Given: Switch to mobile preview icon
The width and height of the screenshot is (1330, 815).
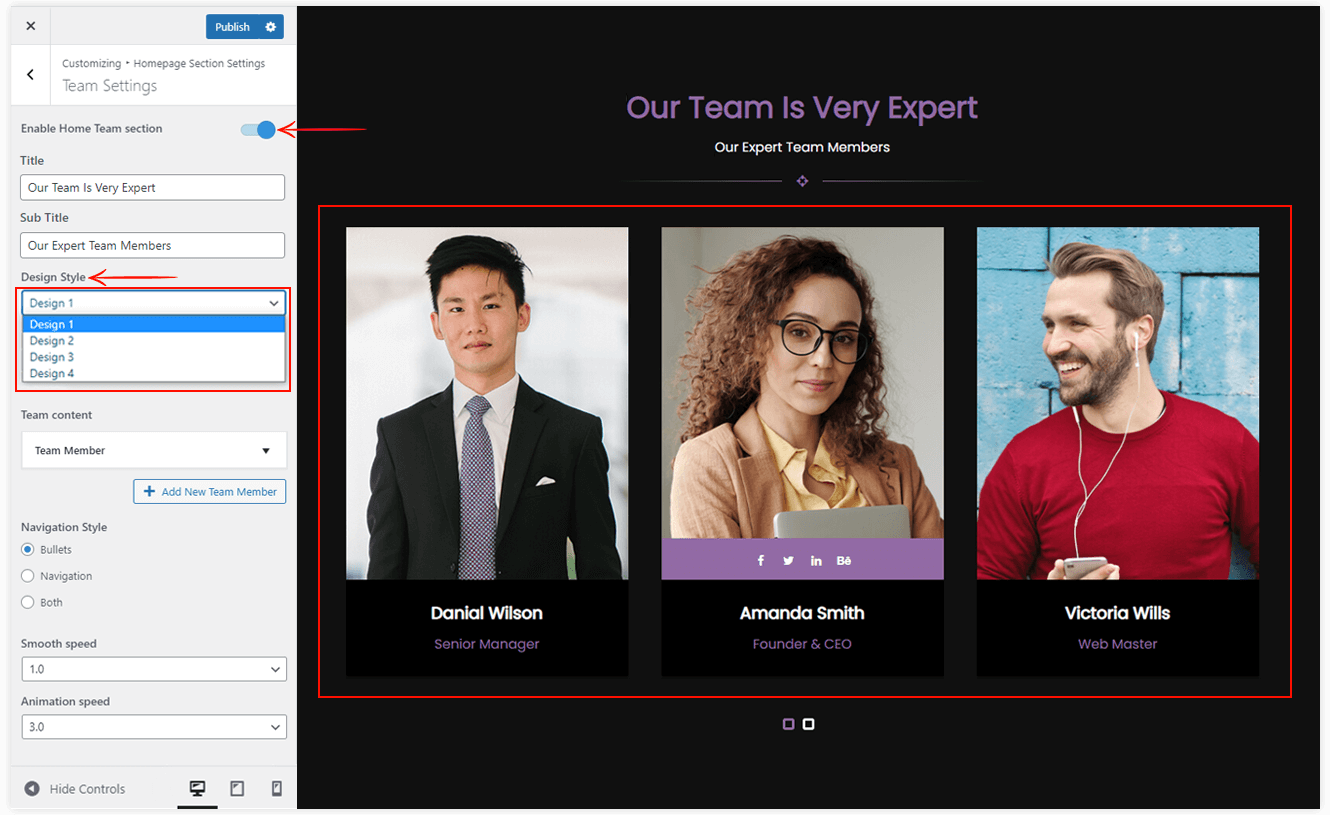Looking at the screenshot, I should click(277, 788).
